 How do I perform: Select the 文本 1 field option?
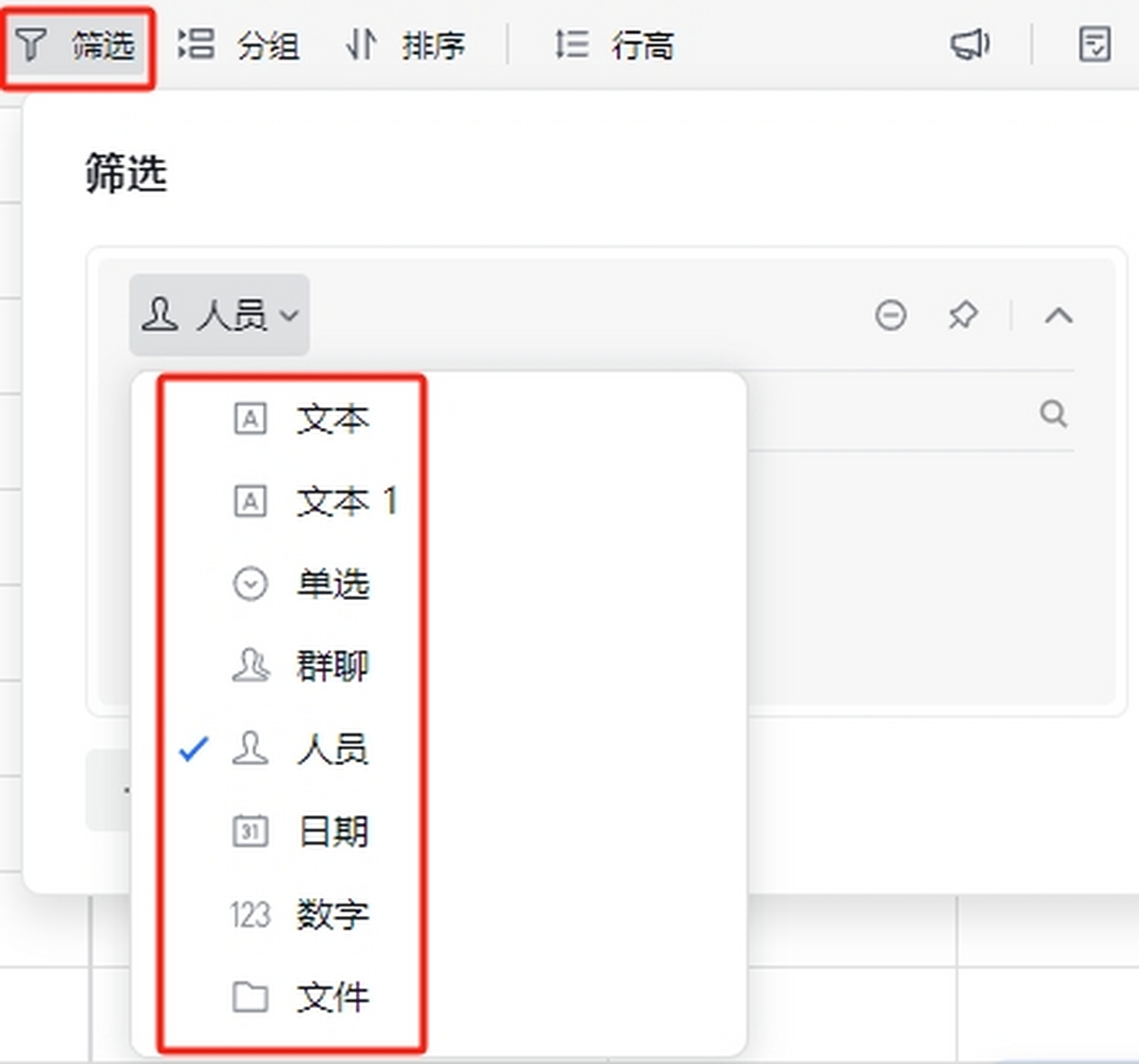pyautogui.click(x=439, y=501)
